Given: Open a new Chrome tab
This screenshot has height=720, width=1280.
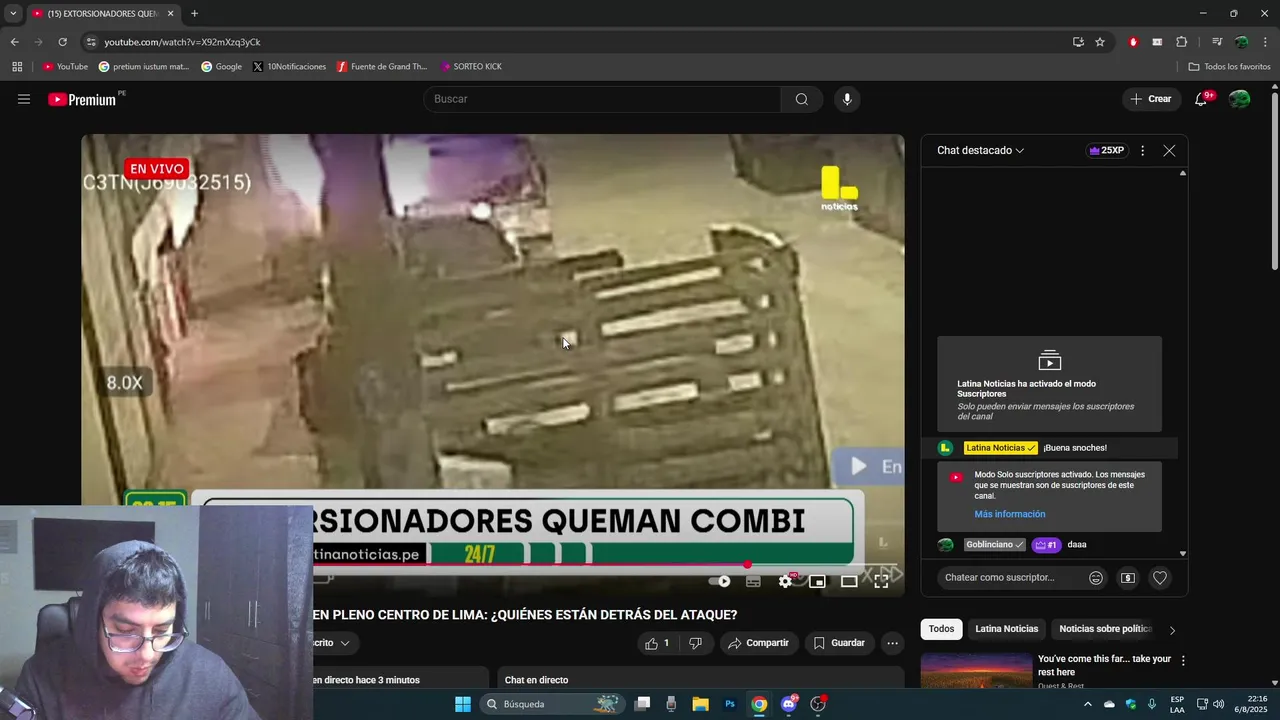Looking at the screenshot, I should 194,13.
